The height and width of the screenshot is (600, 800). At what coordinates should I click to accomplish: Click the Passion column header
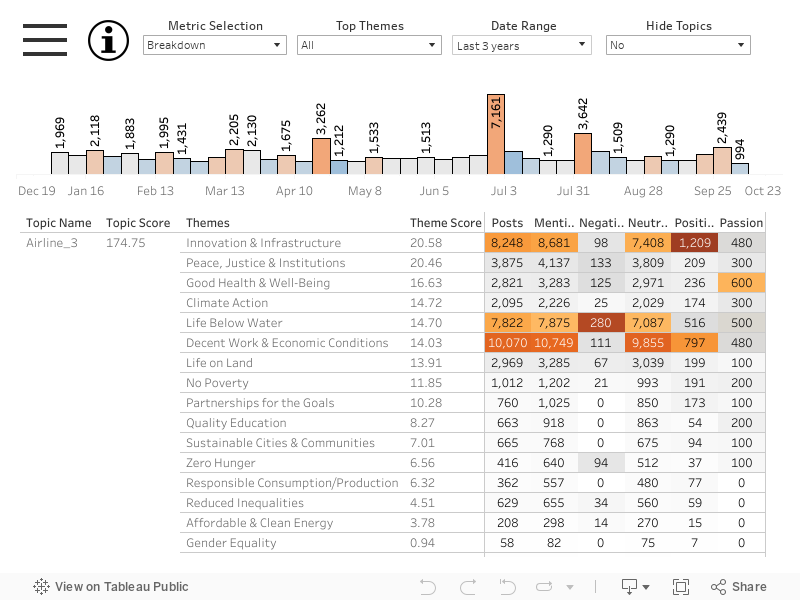tap(741, 223)
